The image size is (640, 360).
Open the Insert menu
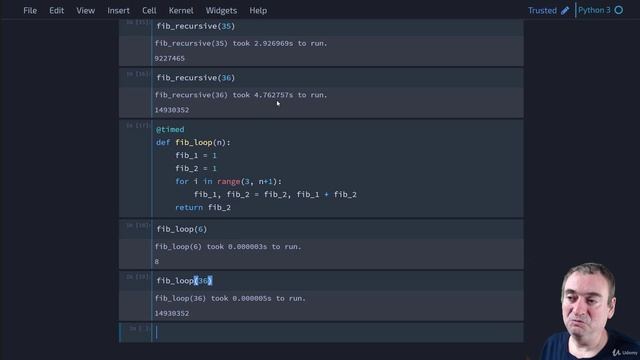point(118,11)
